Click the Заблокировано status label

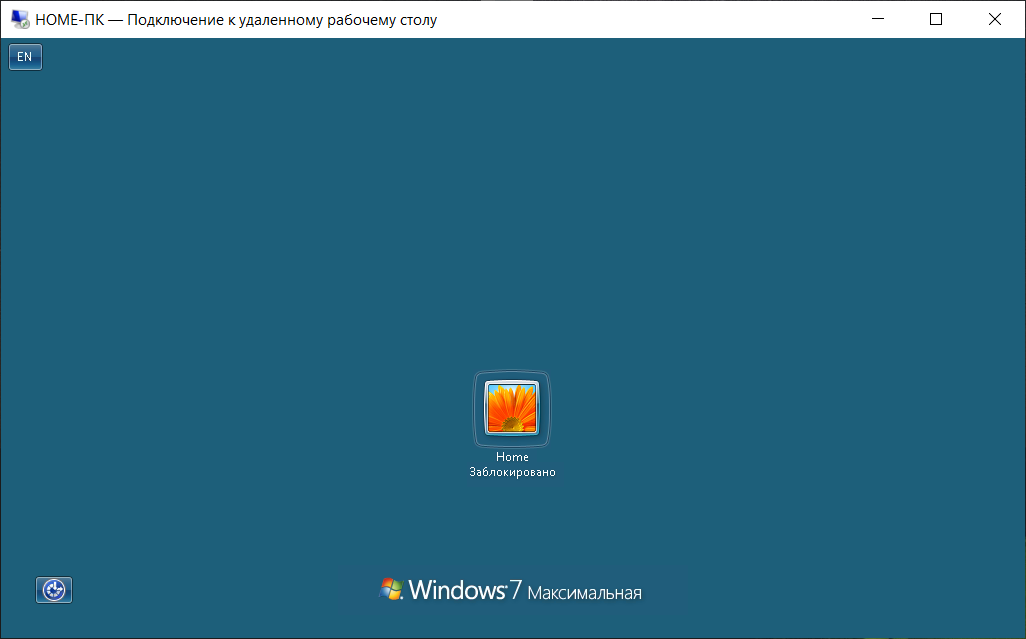pyautogui.click(x=512, y=472)
